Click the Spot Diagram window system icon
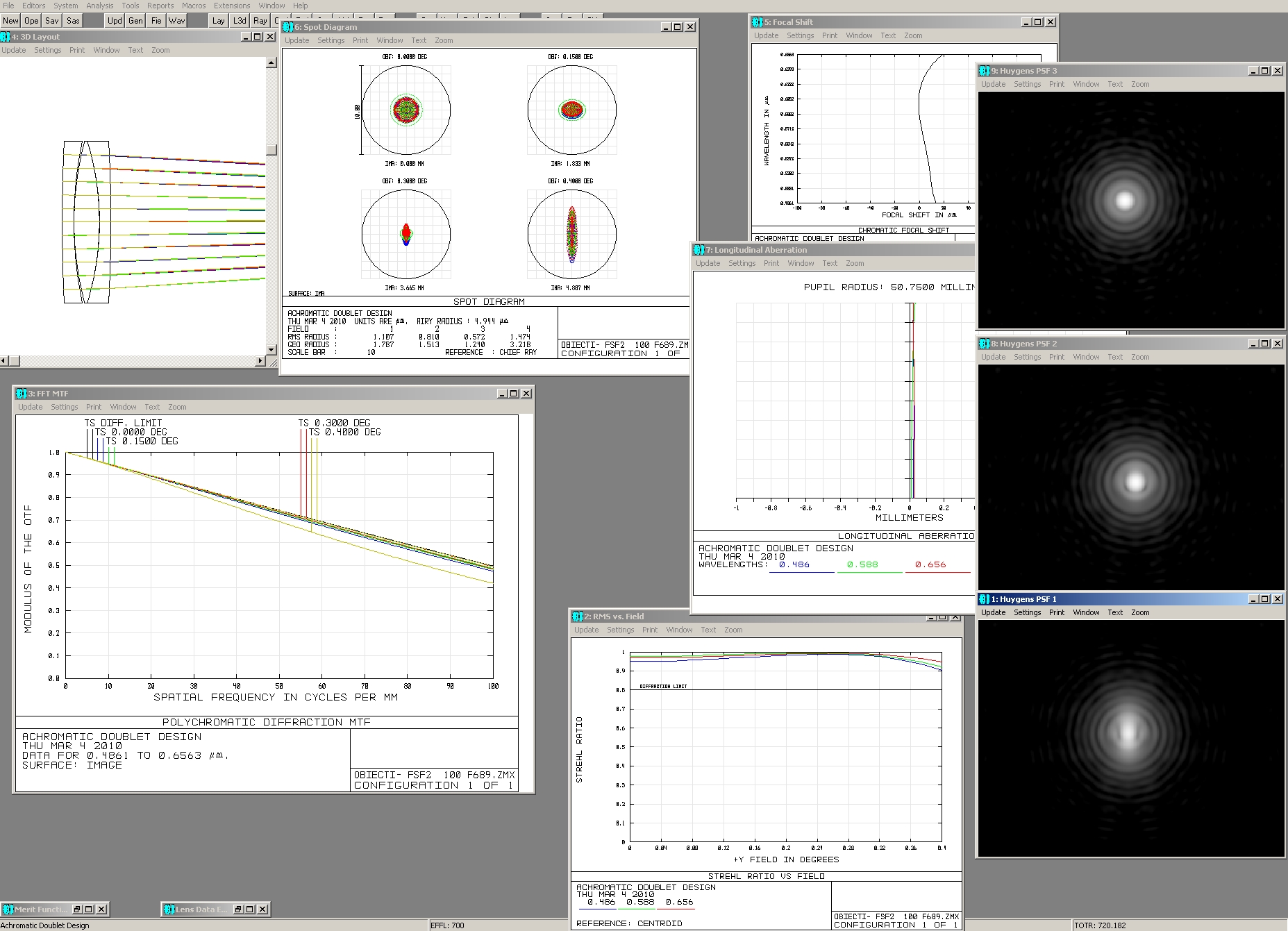The width and height of the screenshot is (1288, 931). [x=288, y=27]
